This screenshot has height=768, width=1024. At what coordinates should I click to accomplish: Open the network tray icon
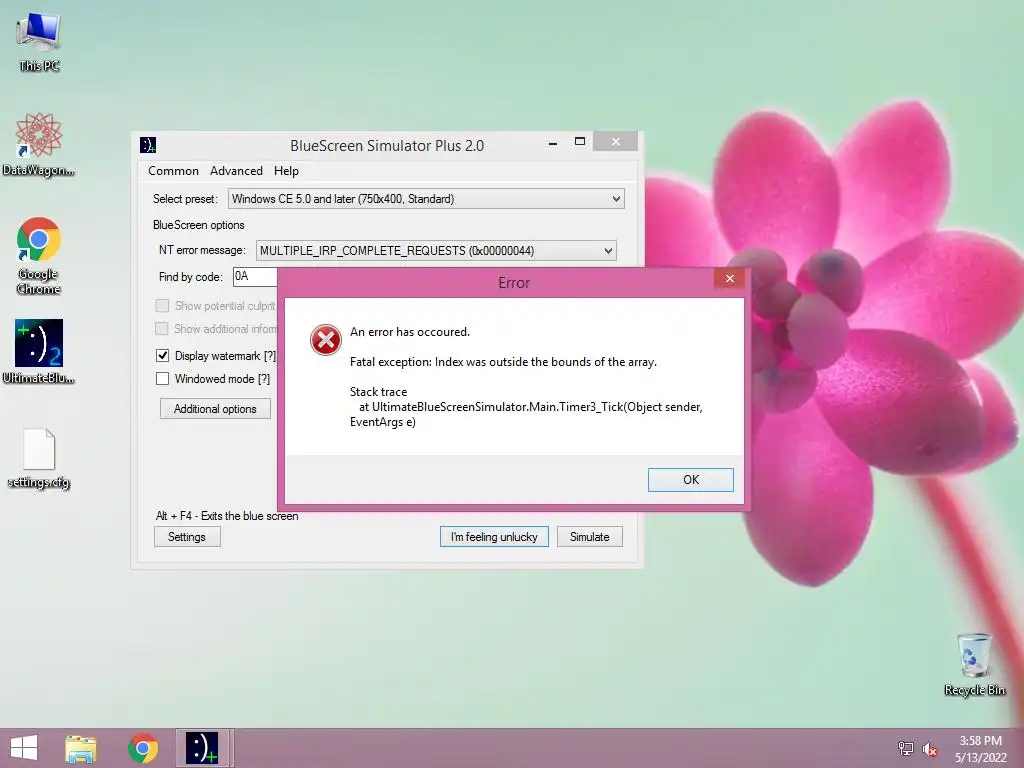(906, 748)
